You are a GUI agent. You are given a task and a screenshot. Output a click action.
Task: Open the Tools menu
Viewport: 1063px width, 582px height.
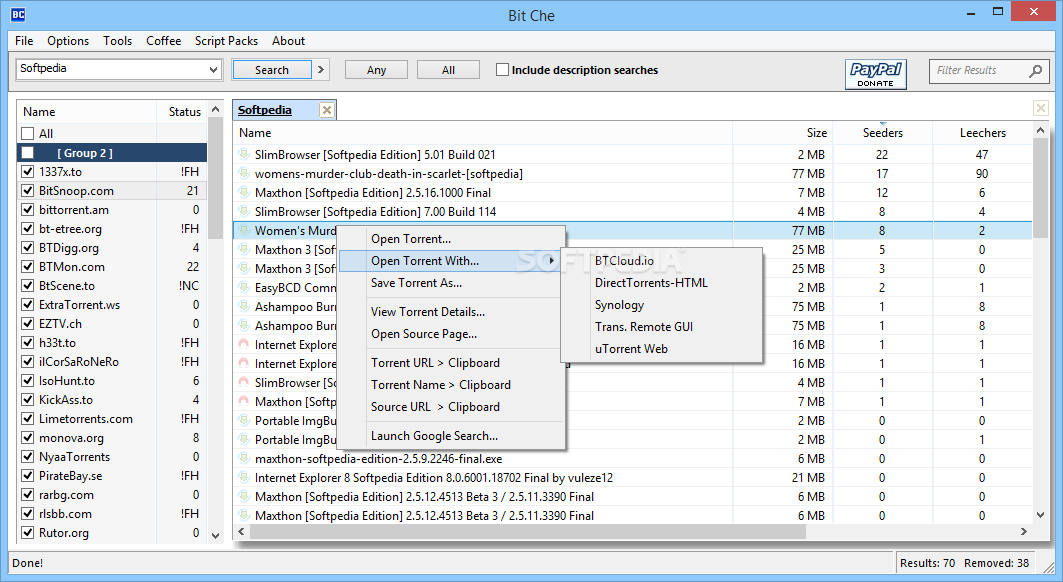pos(117,41)
